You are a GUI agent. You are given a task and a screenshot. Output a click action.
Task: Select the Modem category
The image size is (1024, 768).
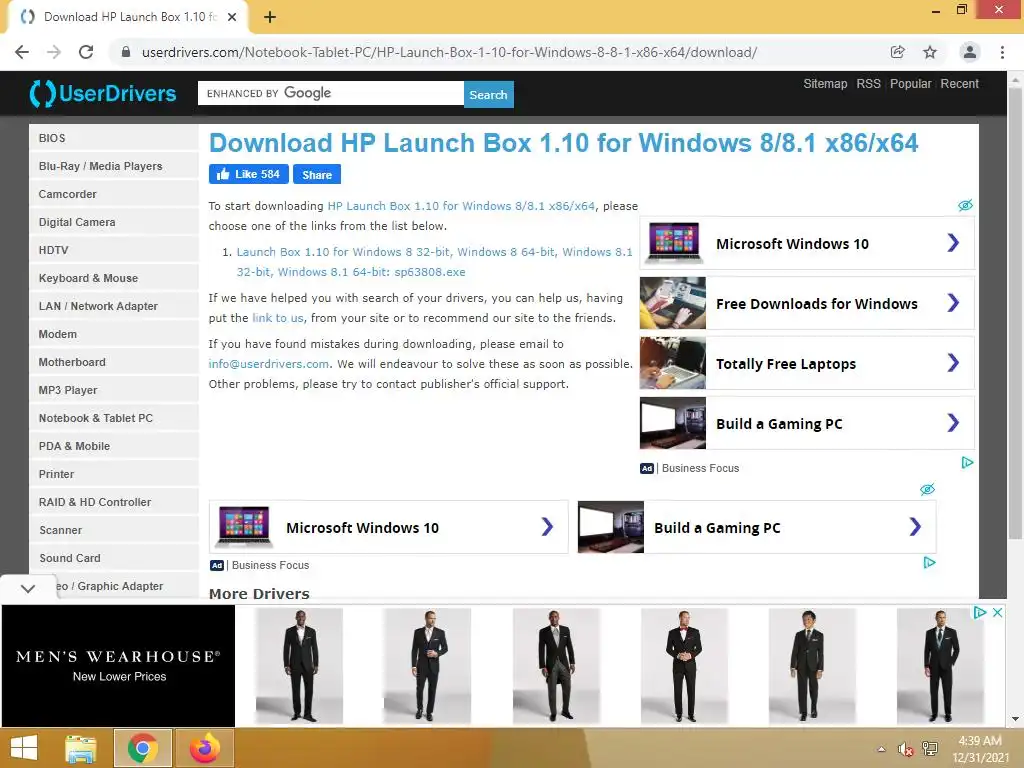(x=114, y=334)
